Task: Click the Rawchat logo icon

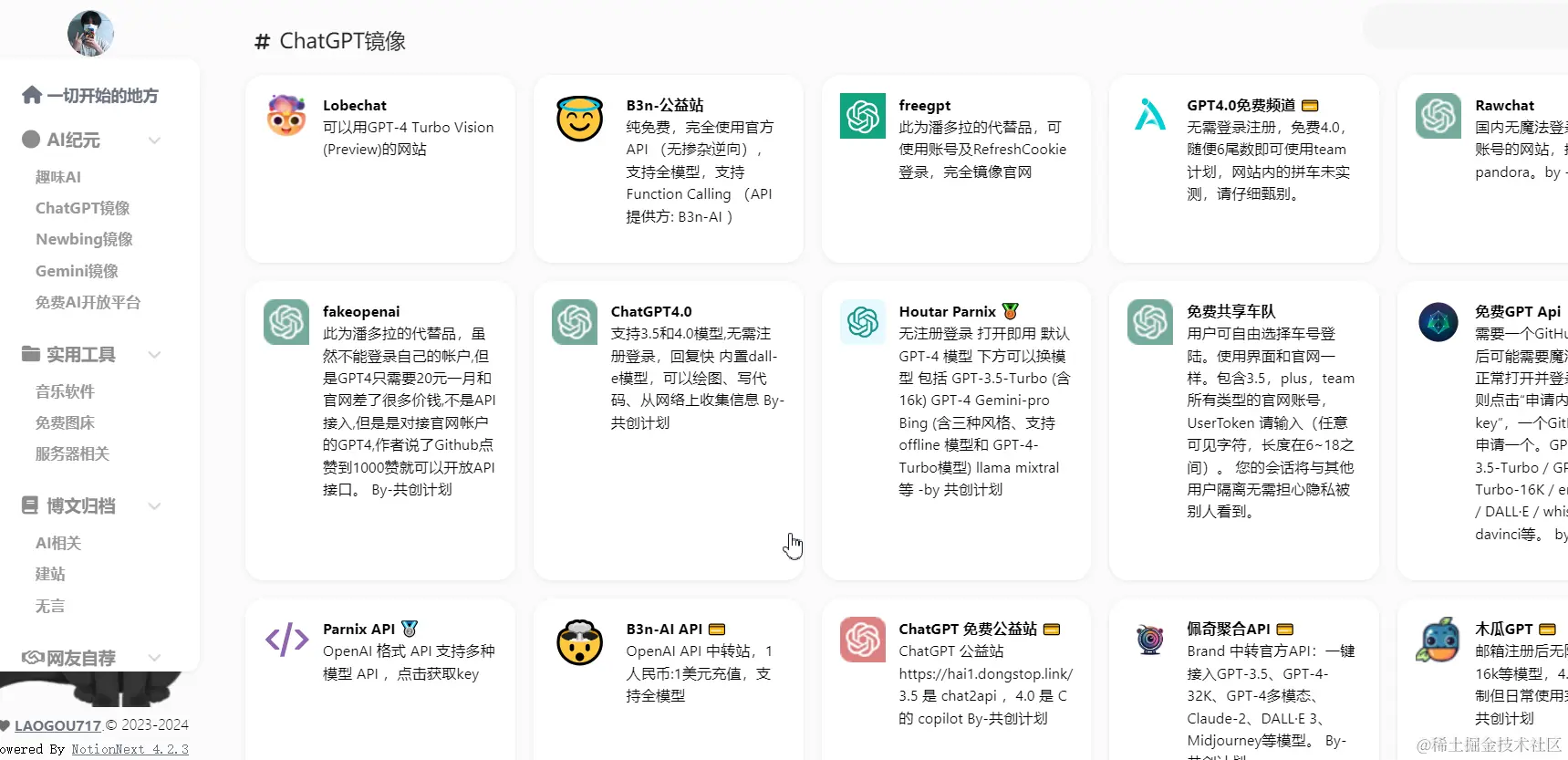Action: click(x=1438, y=116)
